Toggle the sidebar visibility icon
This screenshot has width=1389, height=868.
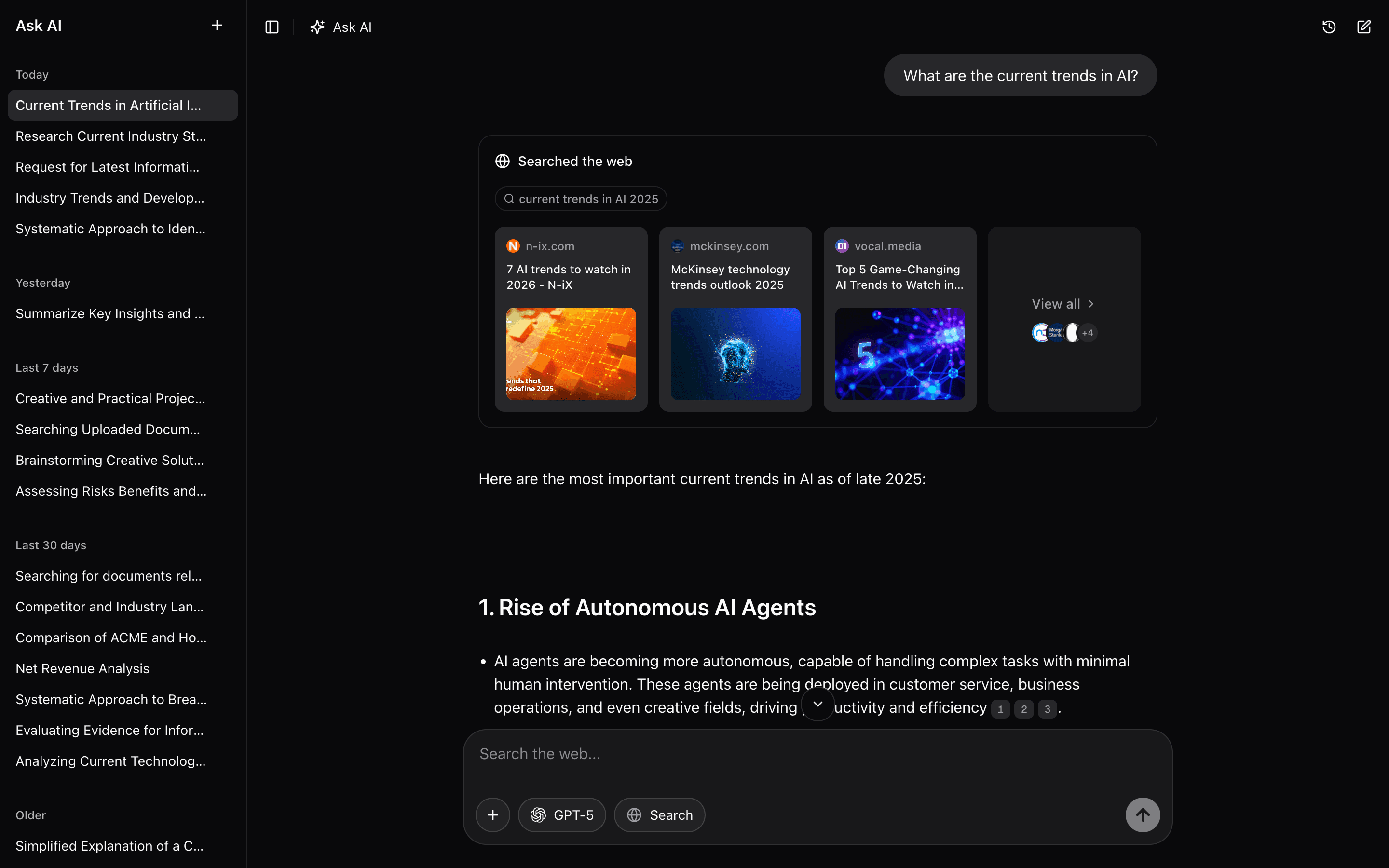click(271, 27)
